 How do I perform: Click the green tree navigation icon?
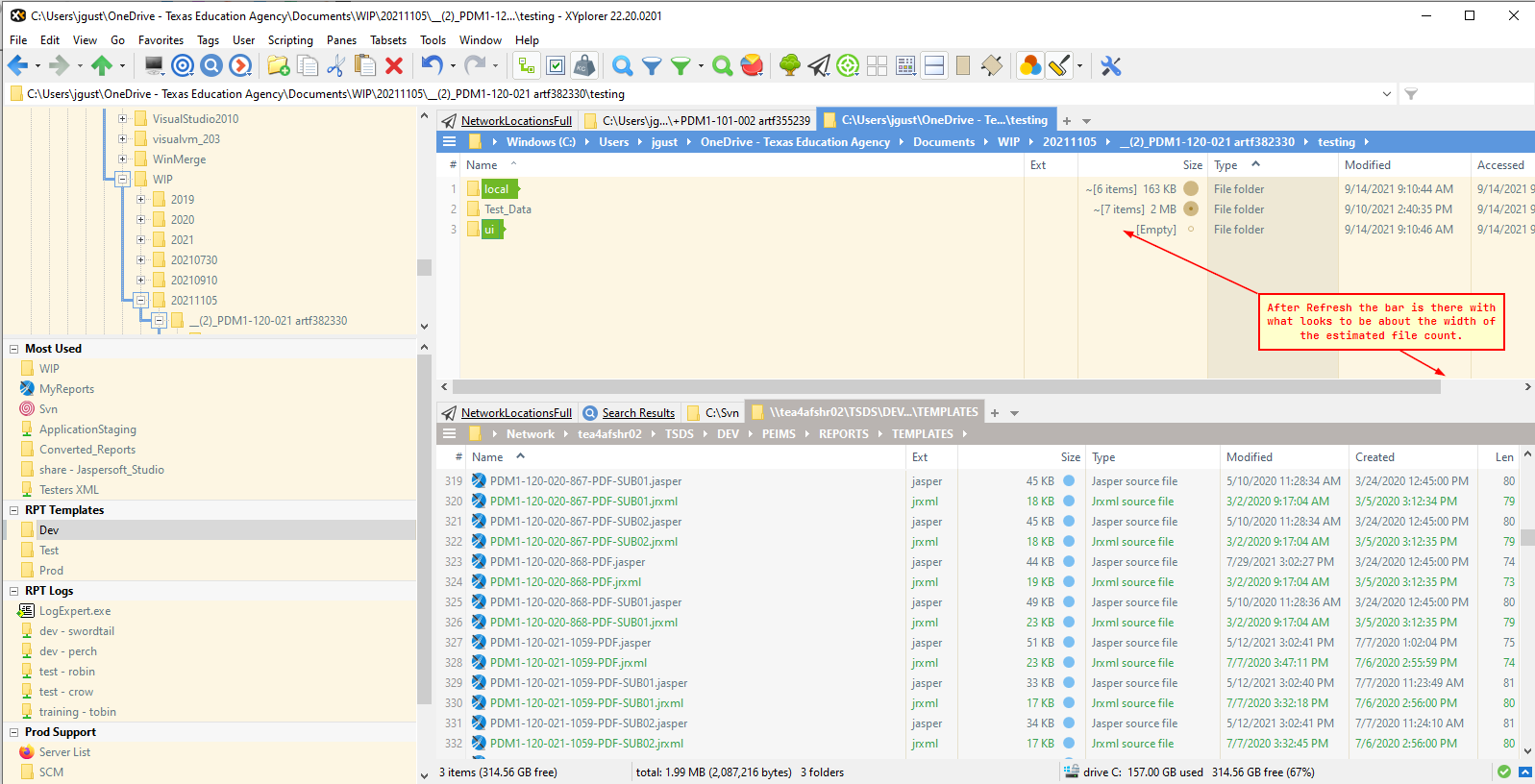tap(789, 65)
